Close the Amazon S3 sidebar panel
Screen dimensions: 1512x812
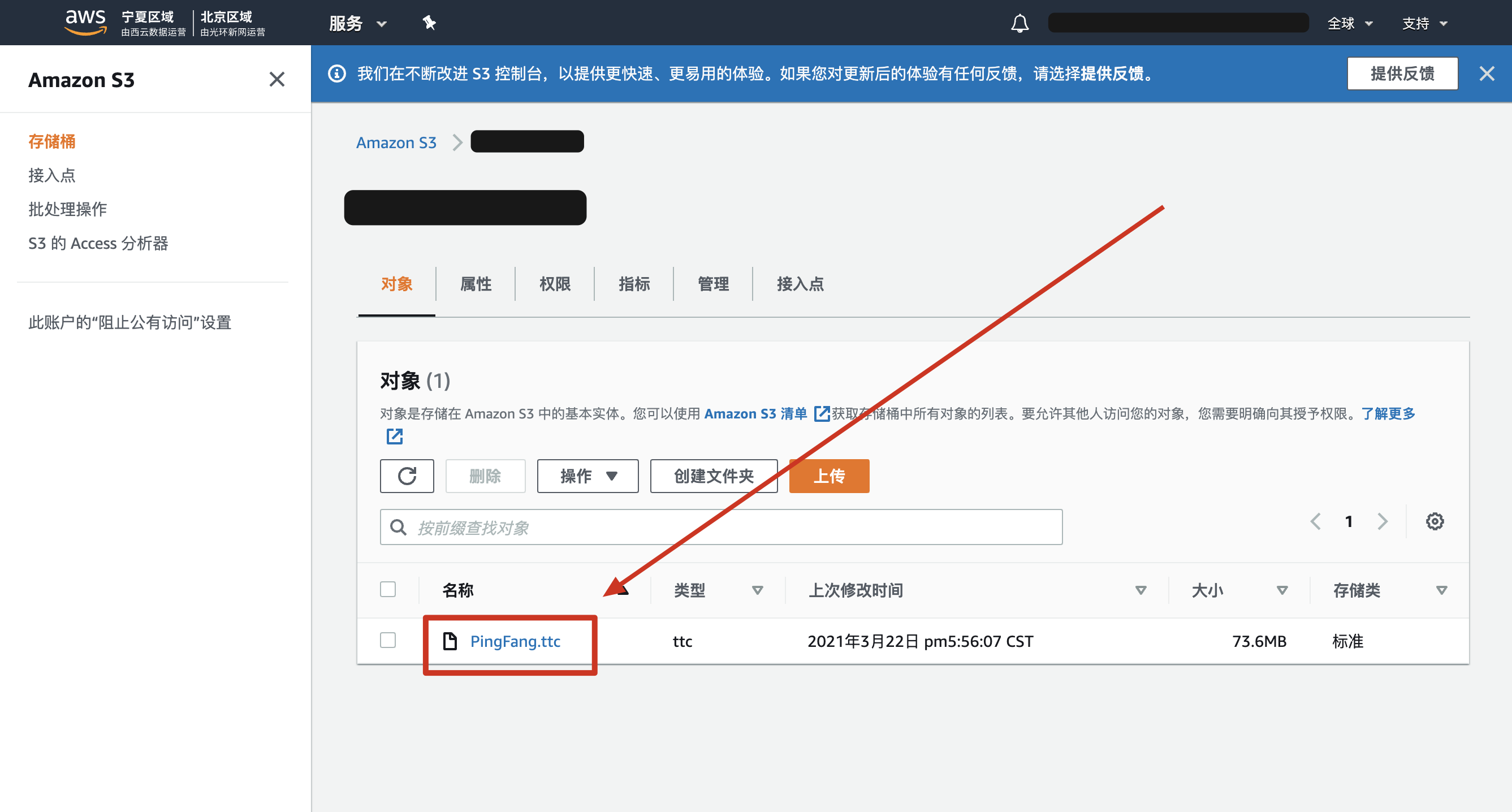[277, 79]
